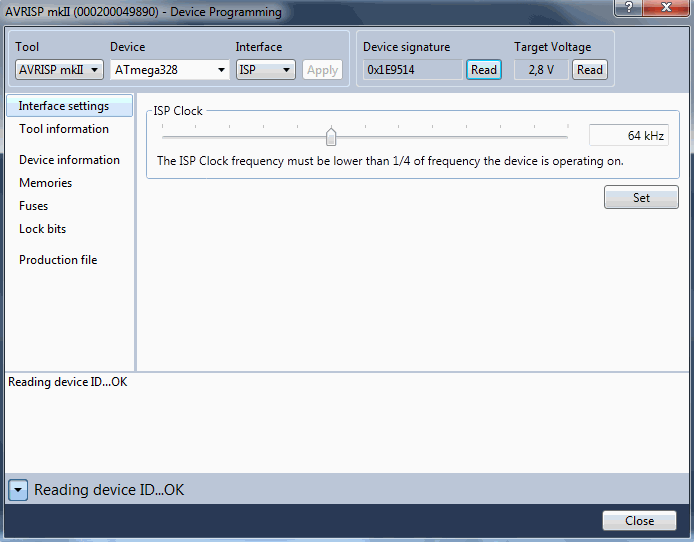Collapse the status log with the arrow toggle
Screen dimensions: 694x542
18,490
